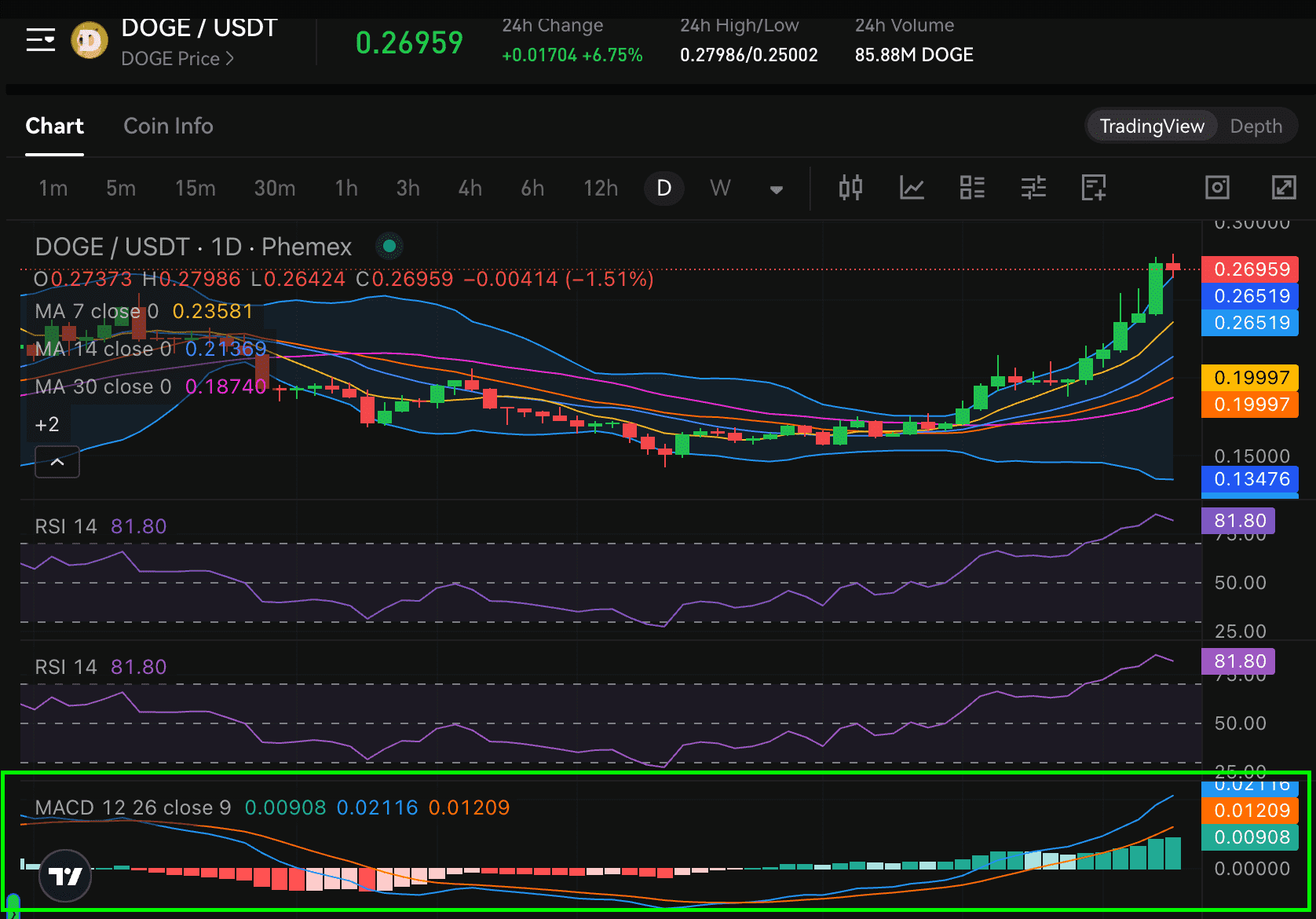
Task: Expand chart to fullscreen
Action: click(1284, 188)
